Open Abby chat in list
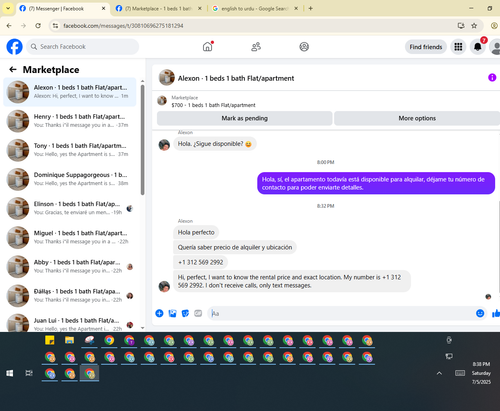This screenshot has width=500, height=411. pos(70,266)
